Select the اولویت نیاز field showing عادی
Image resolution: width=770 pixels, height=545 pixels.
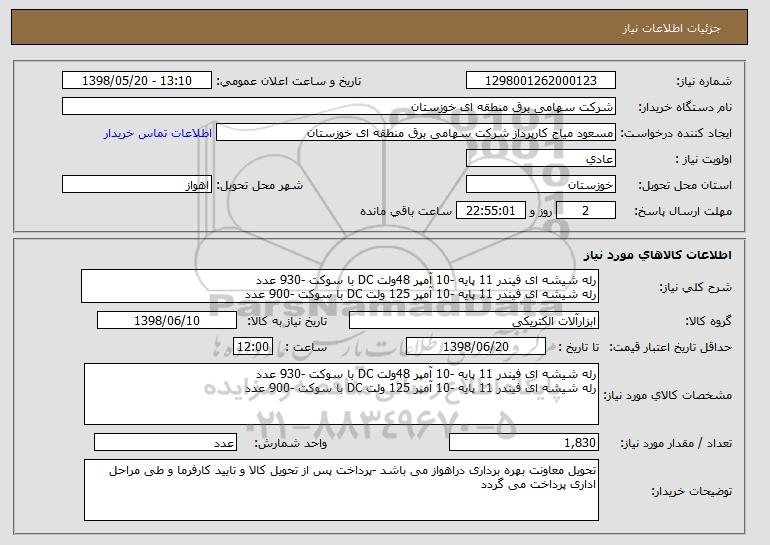541,159
